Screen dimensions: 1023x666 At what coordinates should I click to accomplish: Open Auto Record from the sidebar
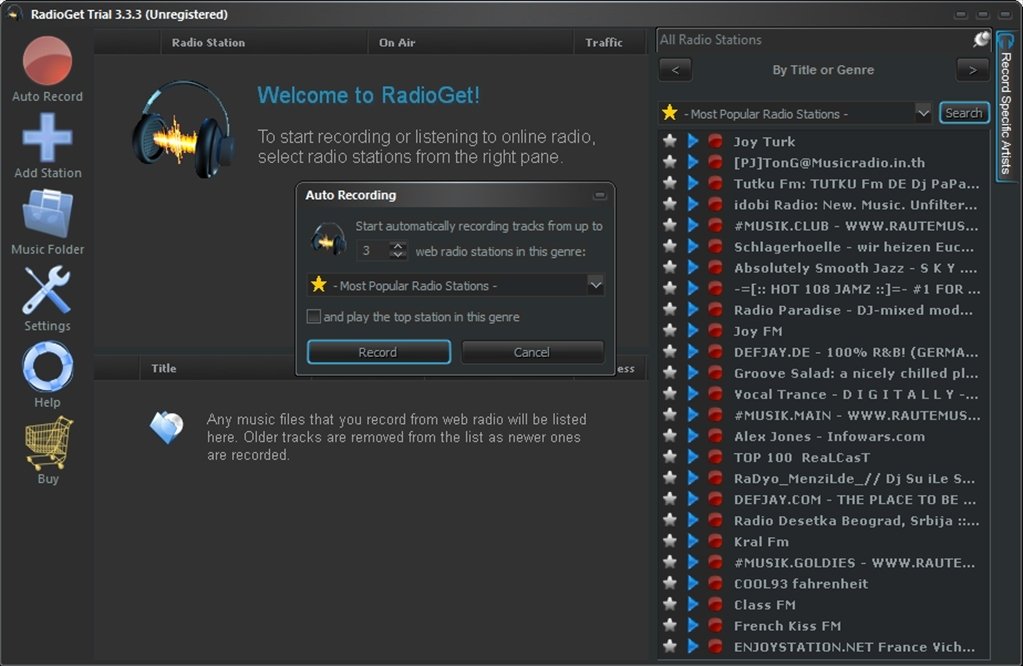(x=47, y=69)
